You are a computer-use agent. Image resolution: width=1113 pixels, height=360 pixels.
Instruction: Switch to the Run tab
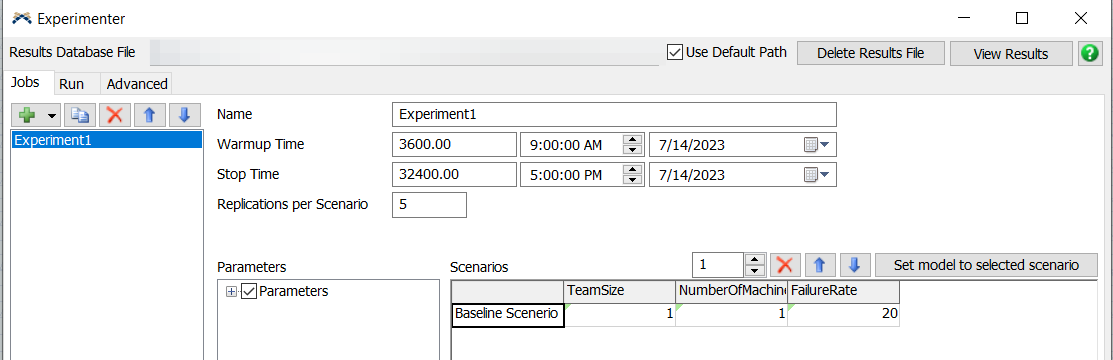point(71,84)
